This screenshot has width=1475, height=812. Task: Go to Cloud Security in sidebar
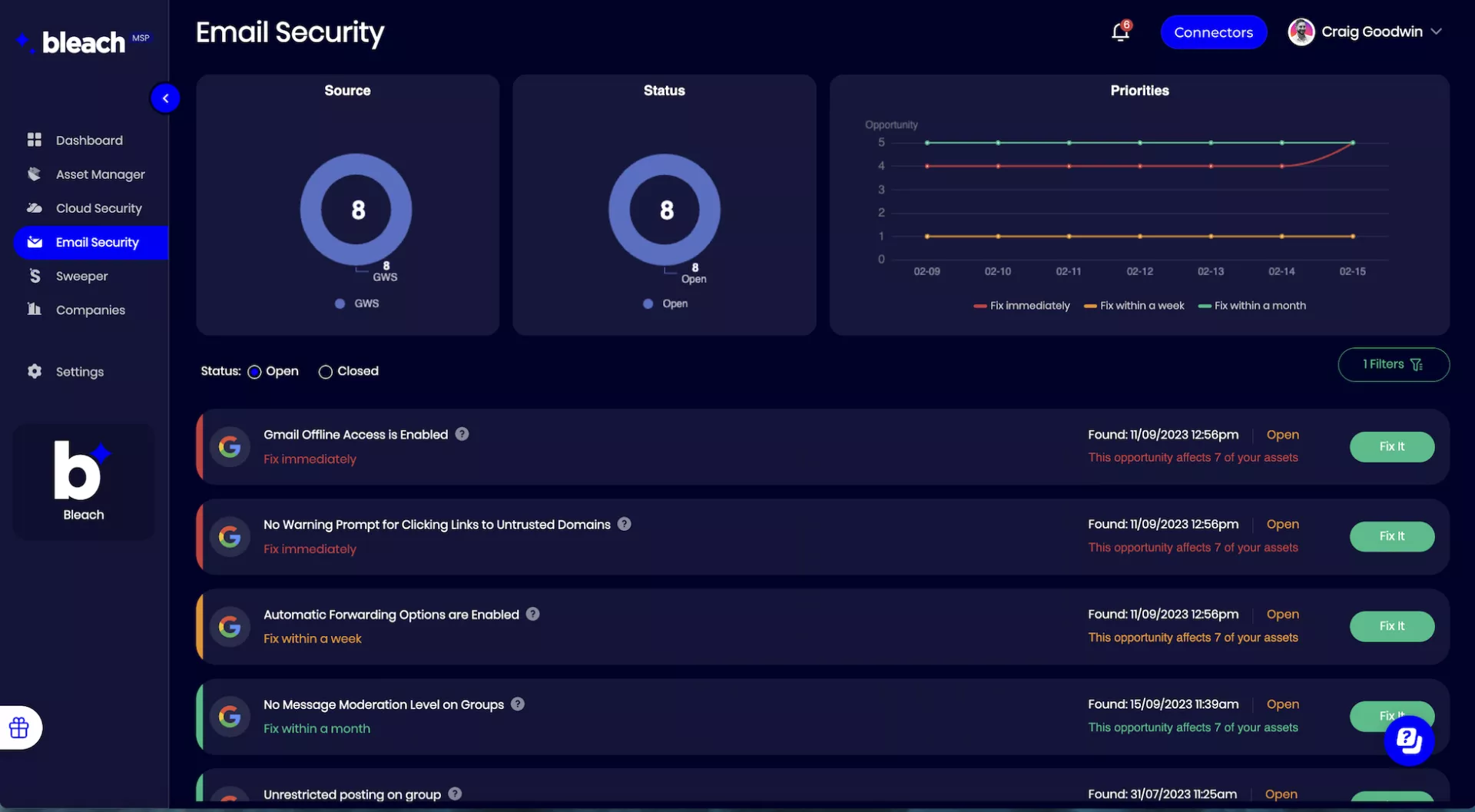pyautogui.click(x=98, y=208)
